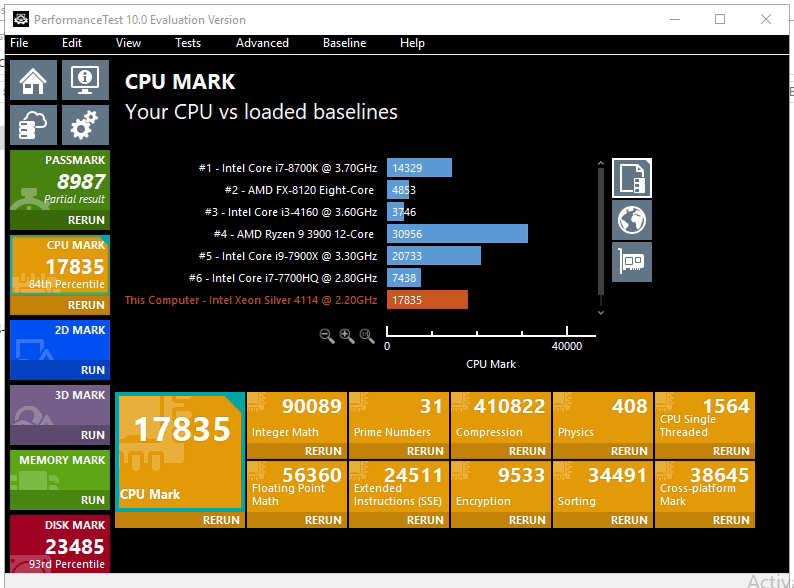
Task: Open the Tests menu
Action: tap(188, 43)
